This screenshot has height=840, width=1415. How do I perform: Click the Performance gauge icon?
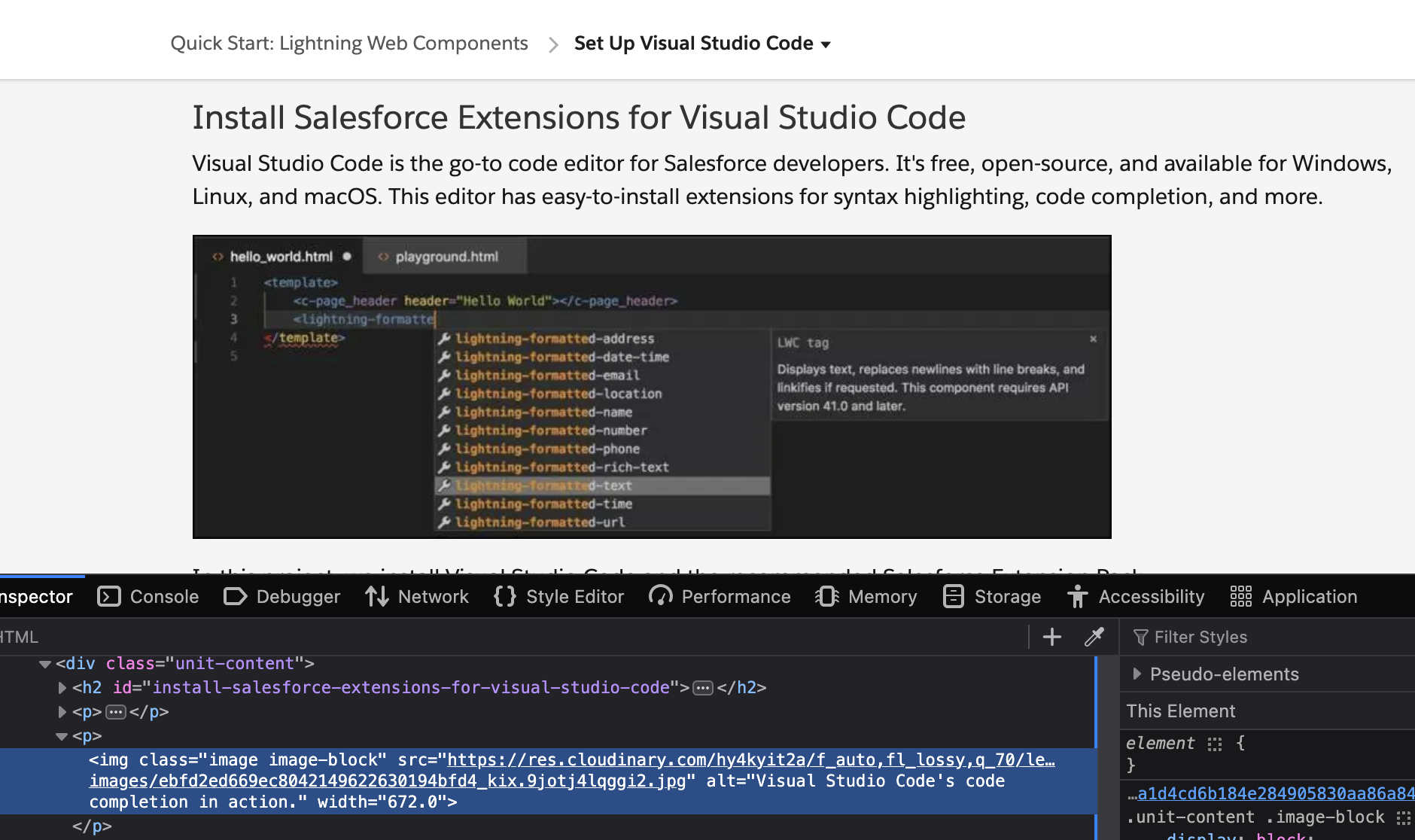660,597
